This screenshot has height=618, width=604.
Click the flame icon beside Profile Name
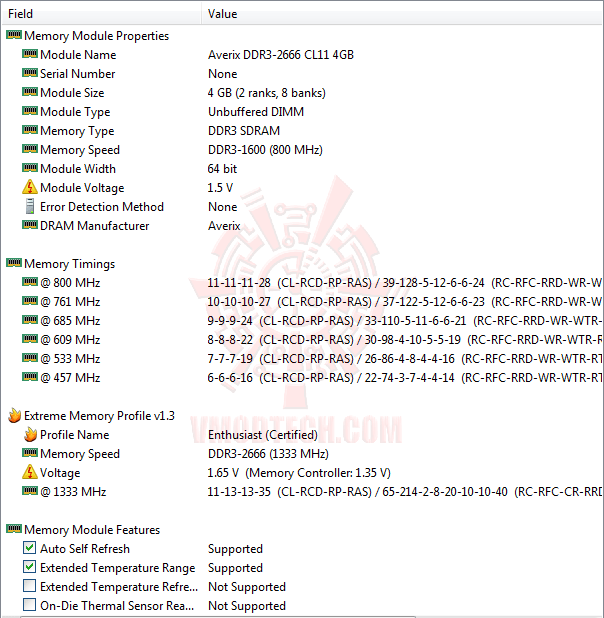(30, 434)
